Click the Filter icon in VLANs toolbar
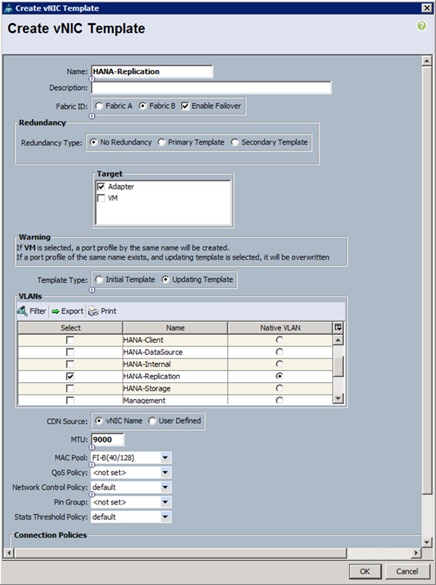This screenshot has height=585, width=436. (x=22, y=311)
